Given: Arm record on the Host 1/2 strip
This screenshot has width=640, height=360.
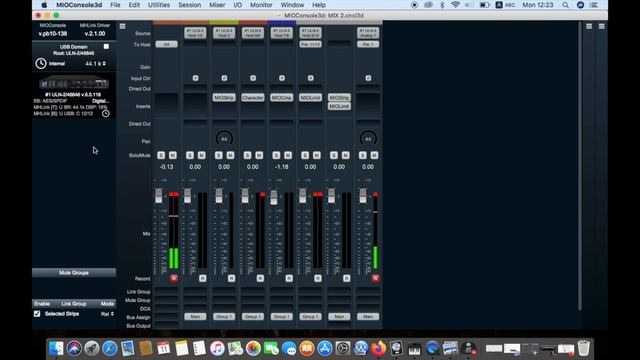Looking at the screenshot, I should (203, 278).
